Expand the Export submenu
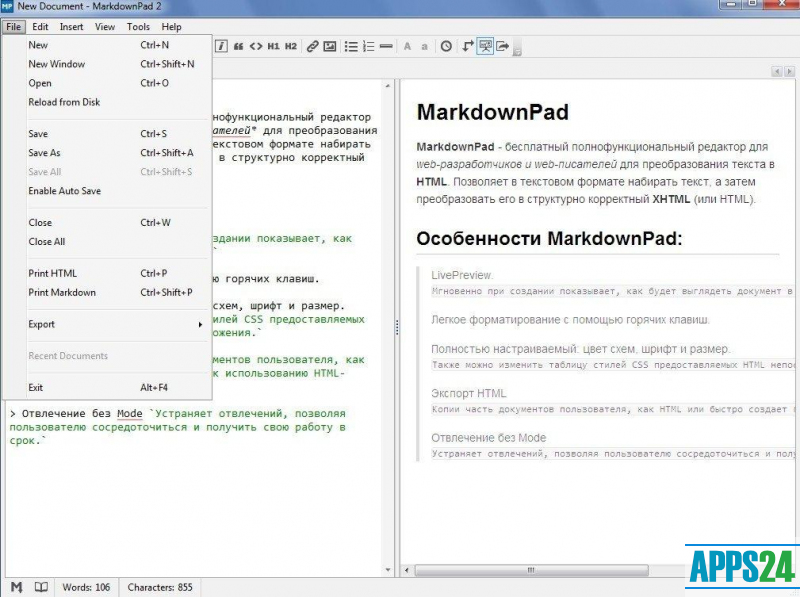Viewport: 800px width, 597px height. [x=107, y=324]
